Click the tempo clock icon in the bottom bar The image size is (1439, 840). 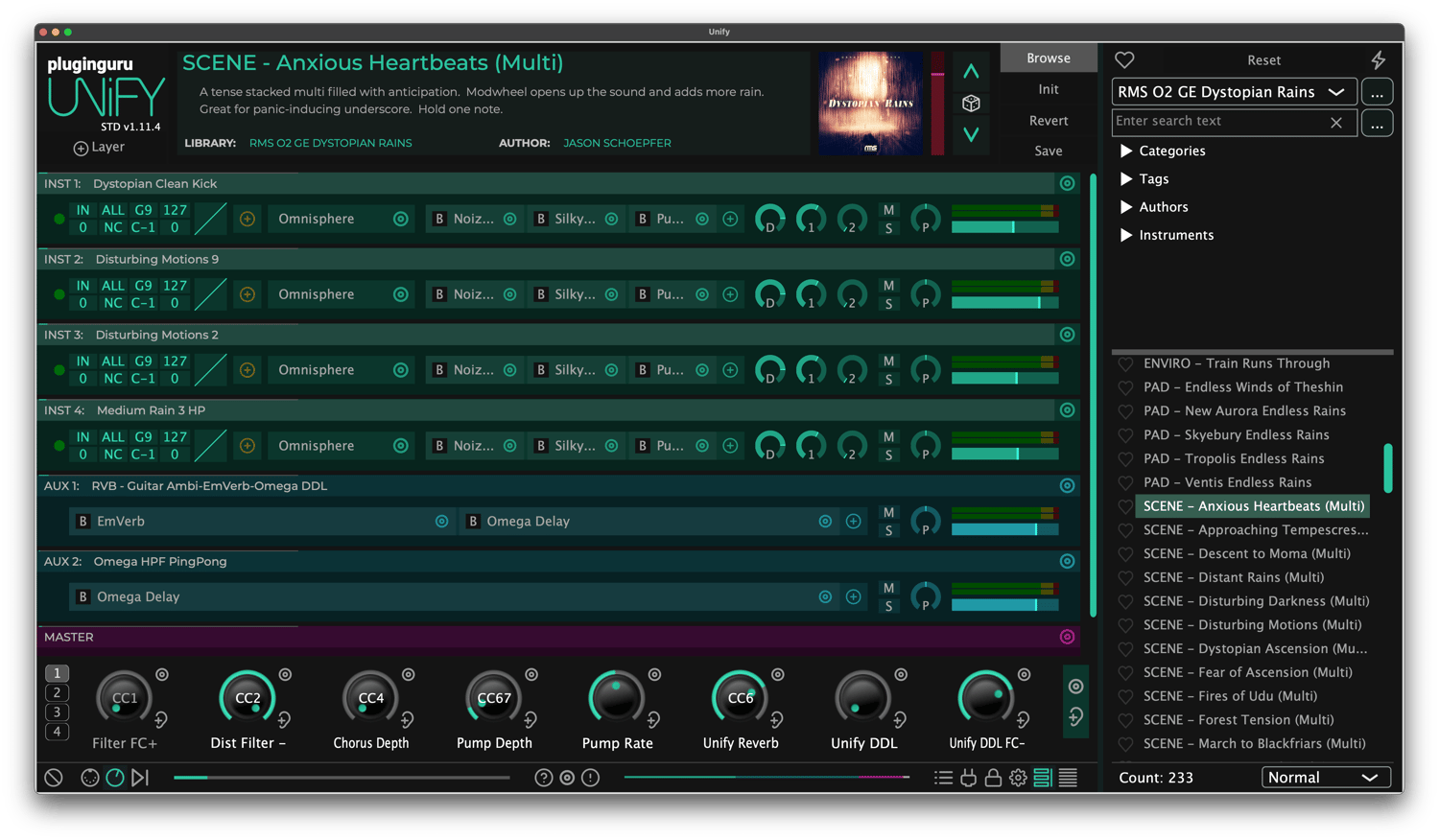[114, 778]
